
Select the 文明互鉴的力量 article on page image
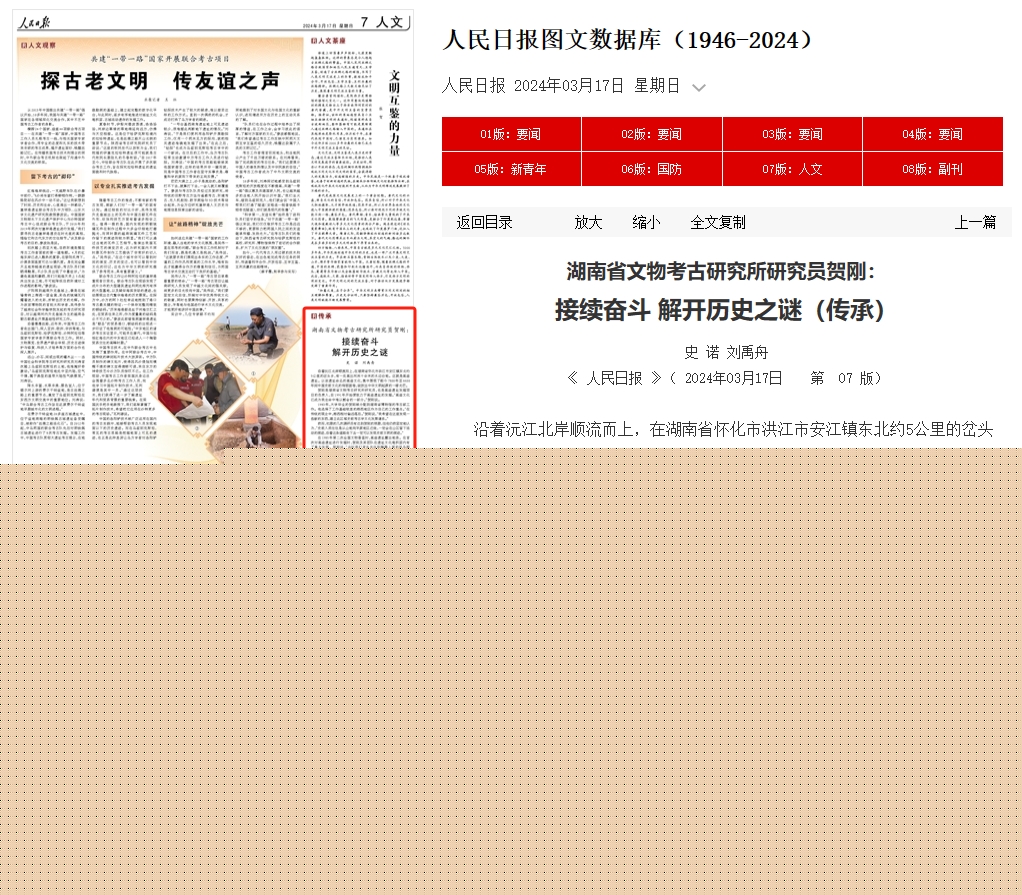[x=394, y=113]
